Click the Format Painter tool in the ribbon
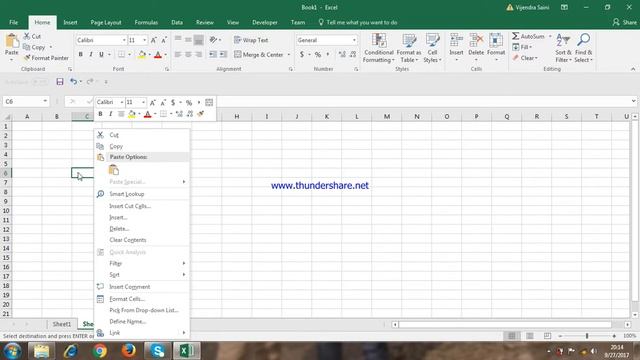This screenshot has width=640, height=360. pyautogui.click(x=46, y=58)
